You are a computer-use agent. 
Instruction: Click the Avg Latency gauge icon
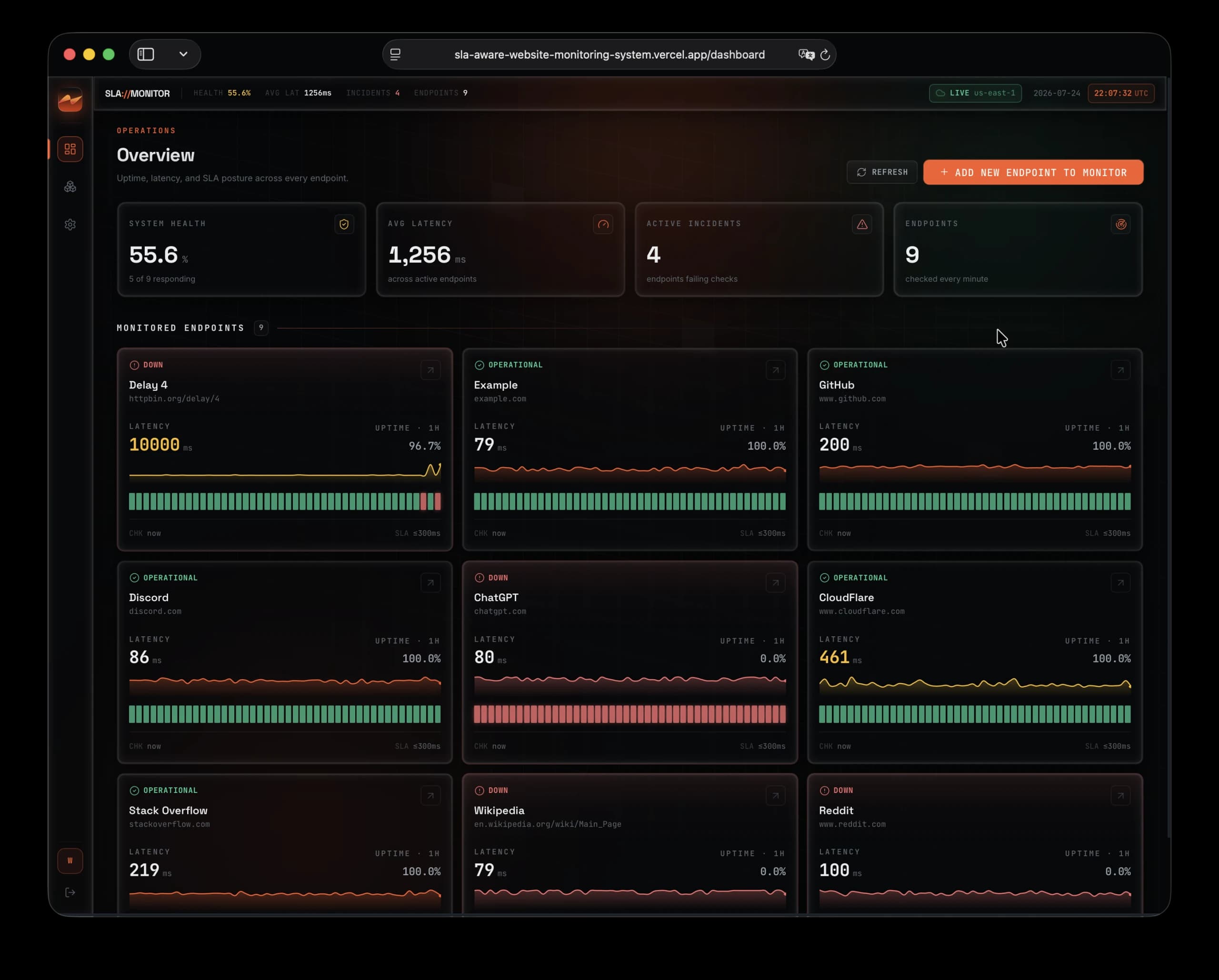(603, 224)
